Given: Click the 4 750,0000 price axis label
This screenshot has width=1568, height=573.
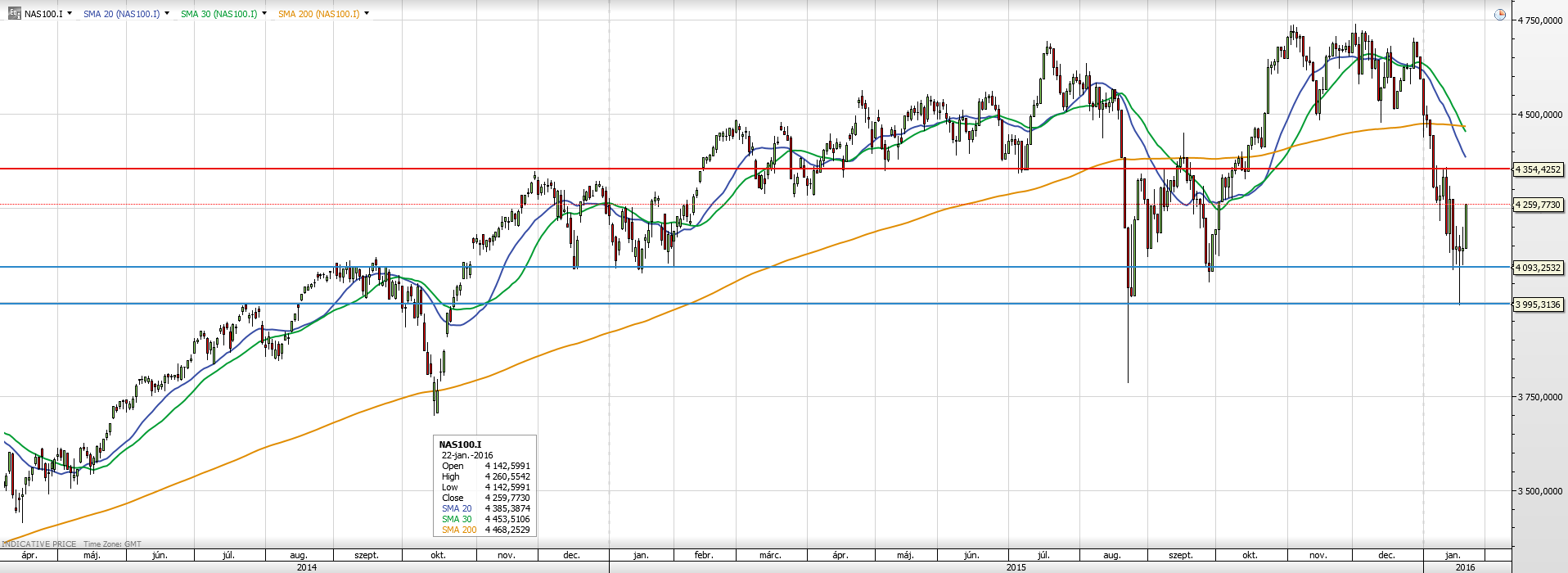Looking at the screenshot, I should click(1540, 20).
